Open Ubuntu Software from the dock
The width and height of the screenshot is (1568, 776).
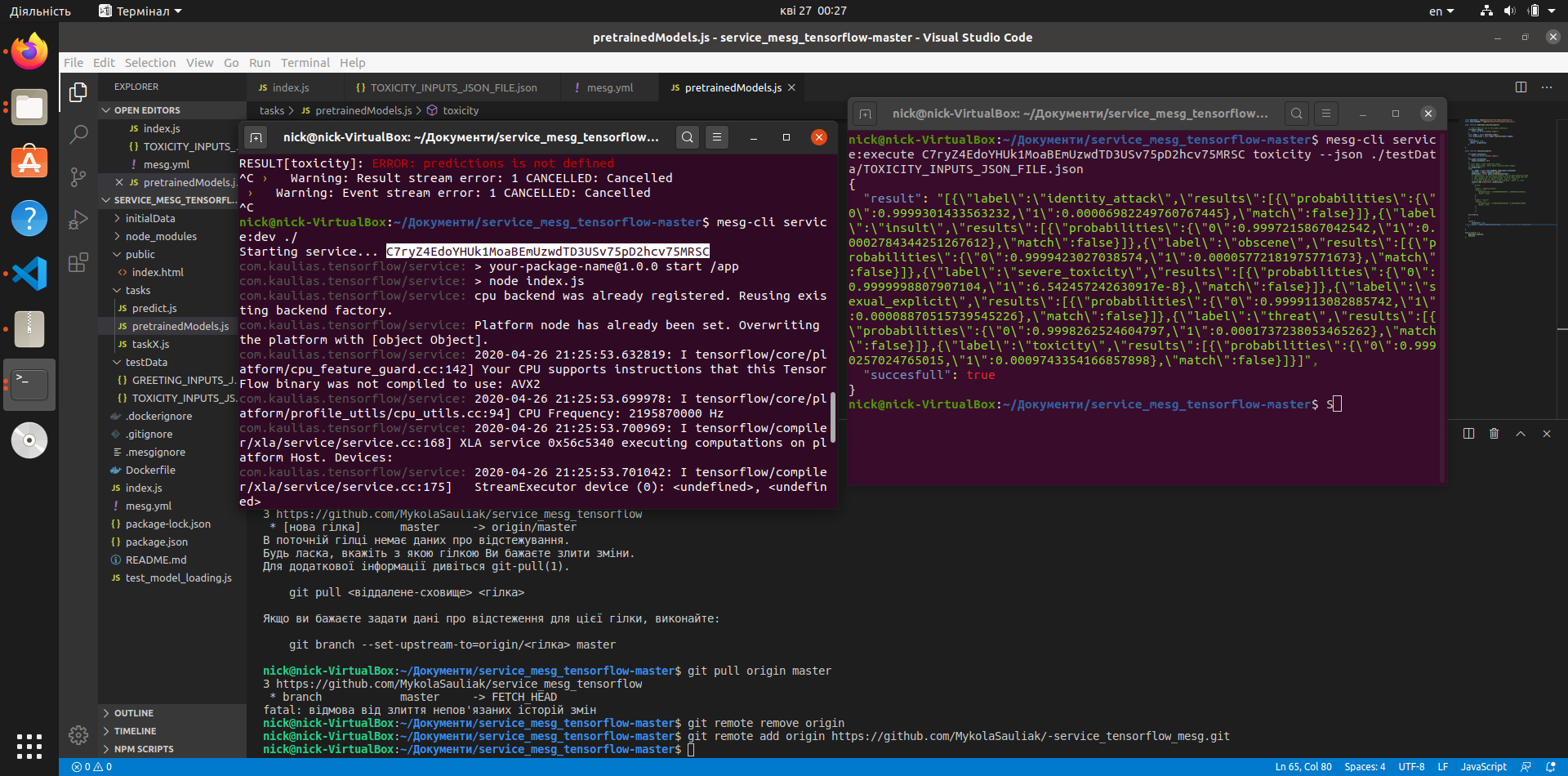(x=29, y=163)
